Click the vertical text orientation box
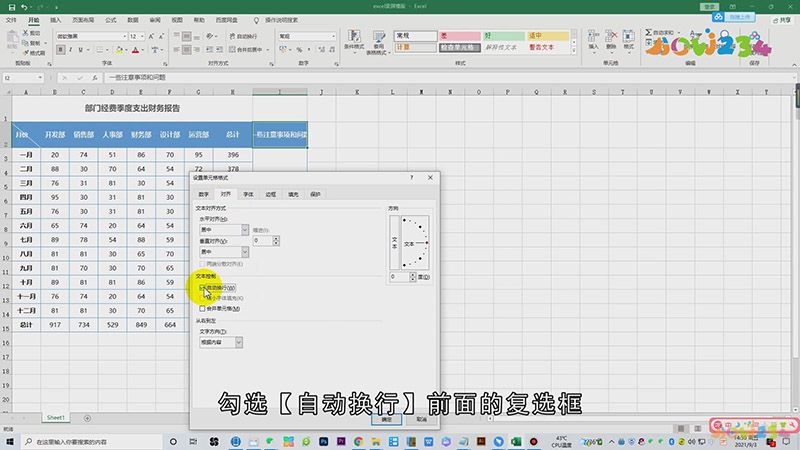 [x=394, y=243]
